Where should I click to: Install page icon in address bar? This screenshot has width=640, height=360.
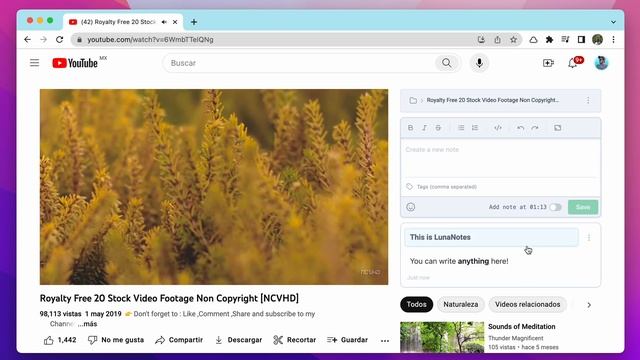pos(481,40)
